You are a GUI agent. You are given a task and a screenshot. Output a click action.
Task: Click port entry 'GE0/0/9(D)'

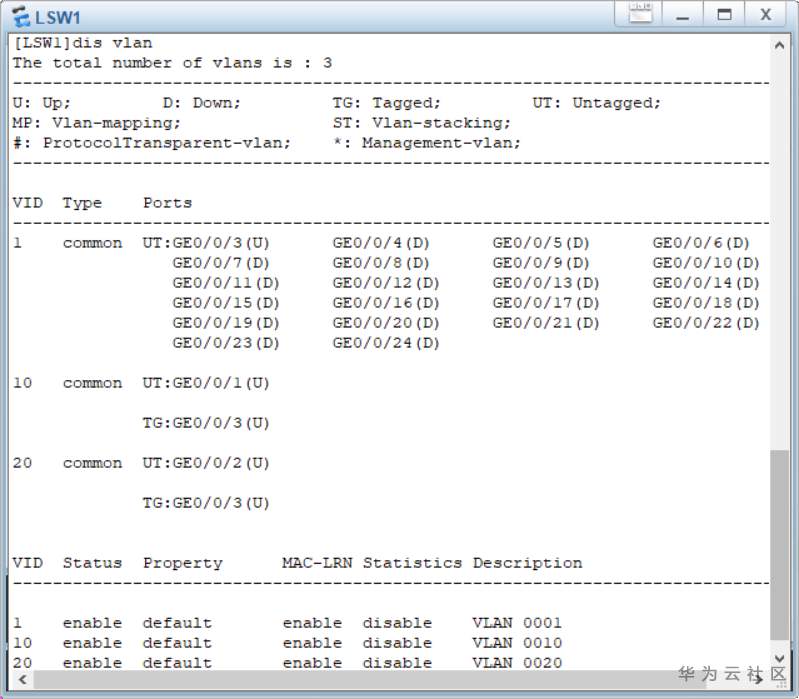click(541, 263)
